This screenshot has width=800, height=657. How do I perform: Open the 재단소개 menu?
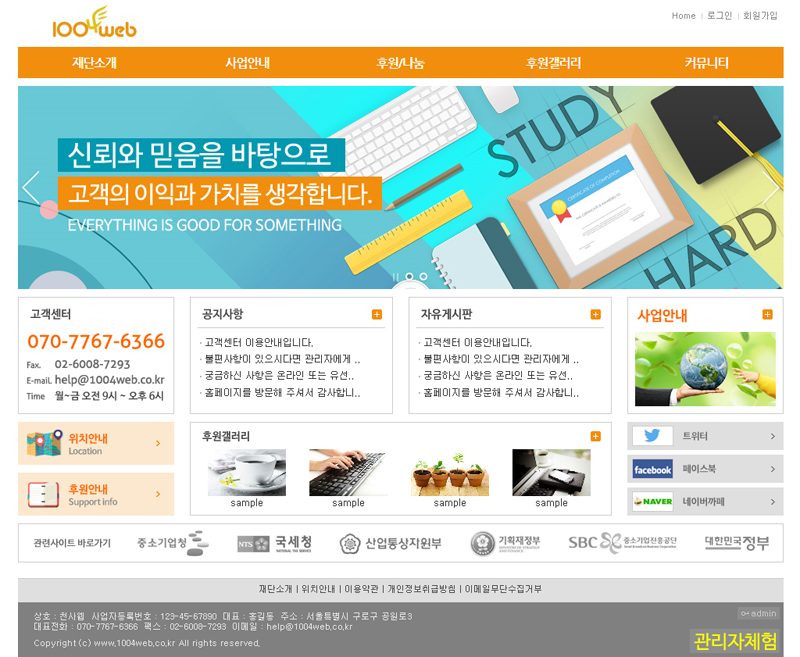(94, 62)
